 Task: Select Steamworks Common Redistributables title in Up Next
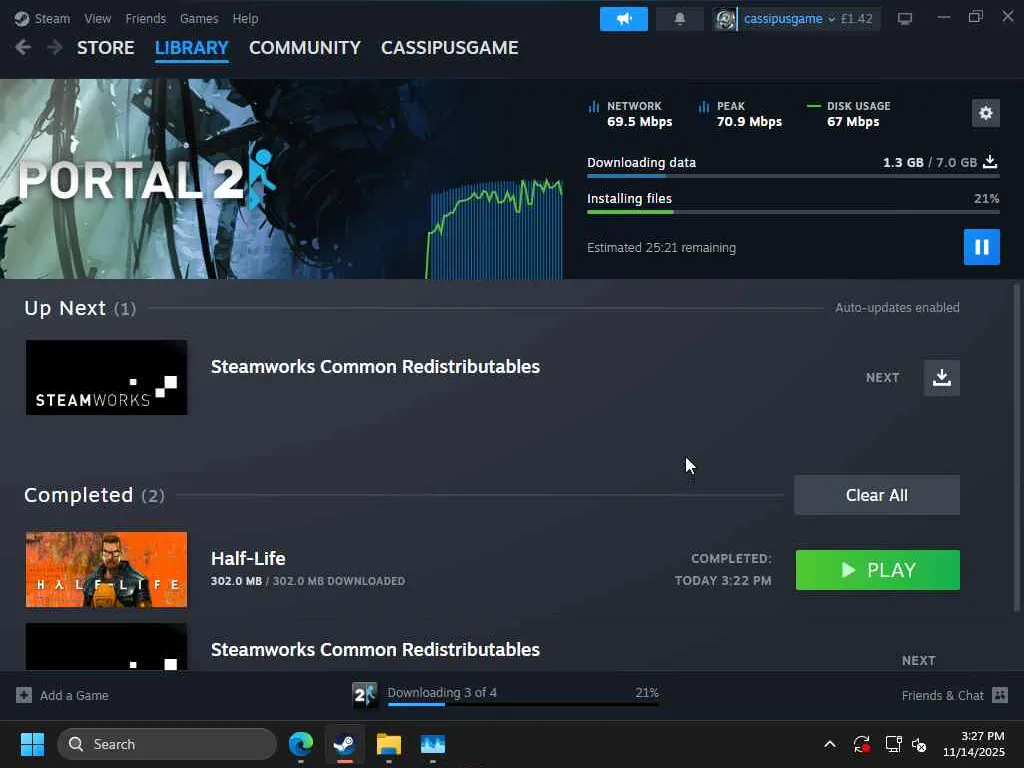(375, 367)
